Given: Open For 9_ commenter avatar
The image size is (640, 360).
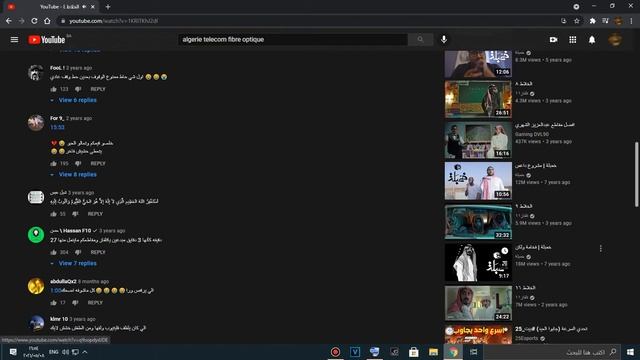Looking at the screenshot, I should pyautogui.click(x=36, y=123).
